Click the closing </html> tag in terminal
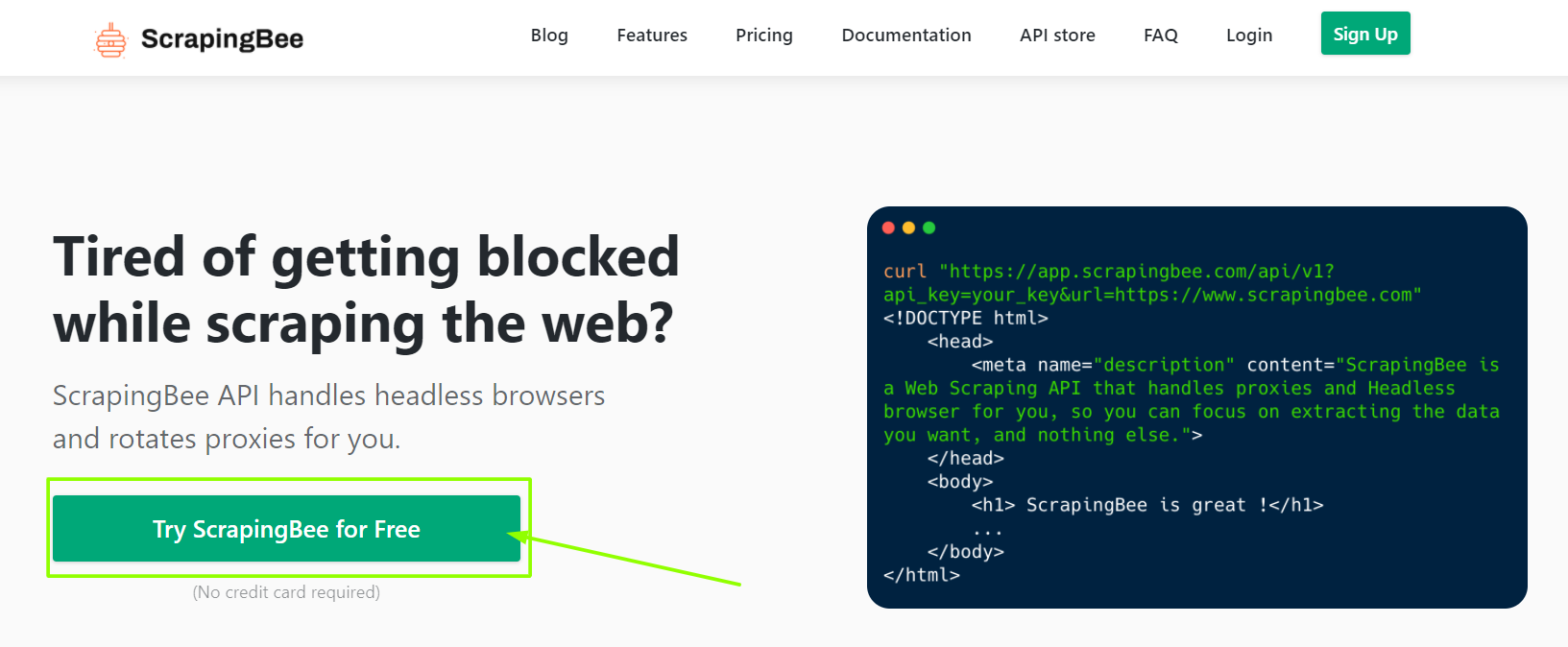This screenshot has height=647, width=1568. point(921,575)
